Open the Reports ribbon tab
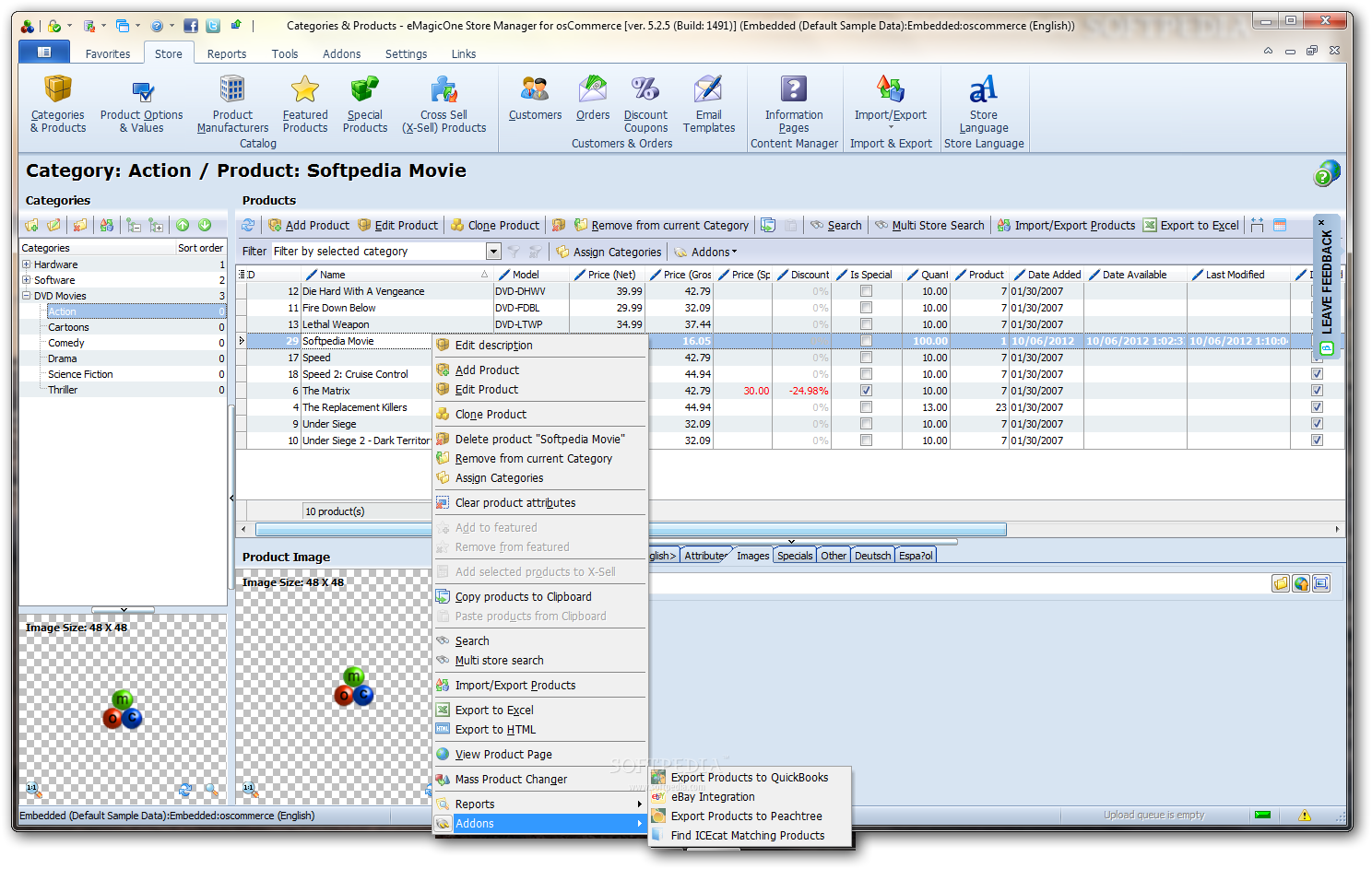The image size is (1372, 869). click(227, 53)
